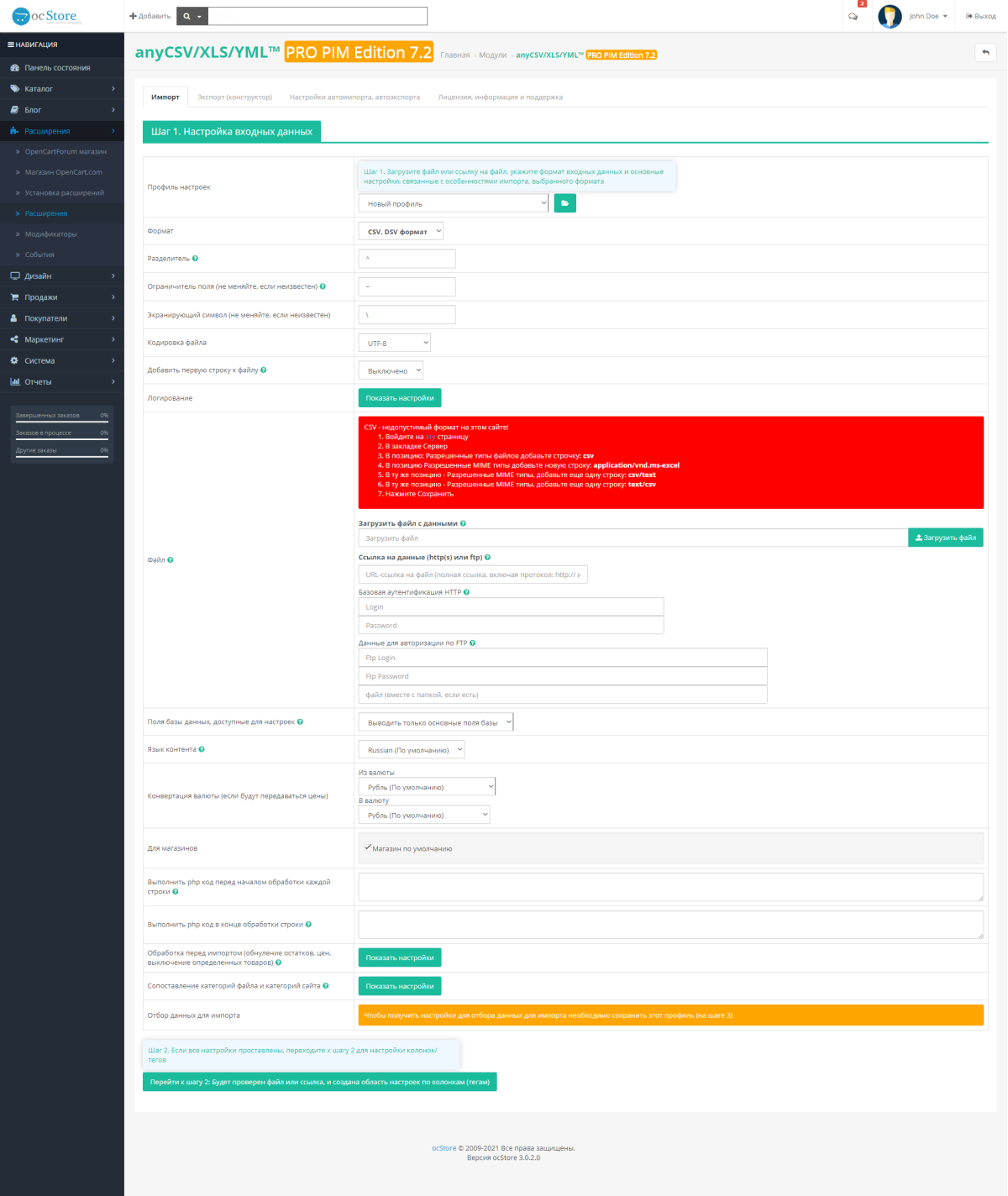Select the Импорт tab
The image size is (1008, 1196).
tap(165, 97)
